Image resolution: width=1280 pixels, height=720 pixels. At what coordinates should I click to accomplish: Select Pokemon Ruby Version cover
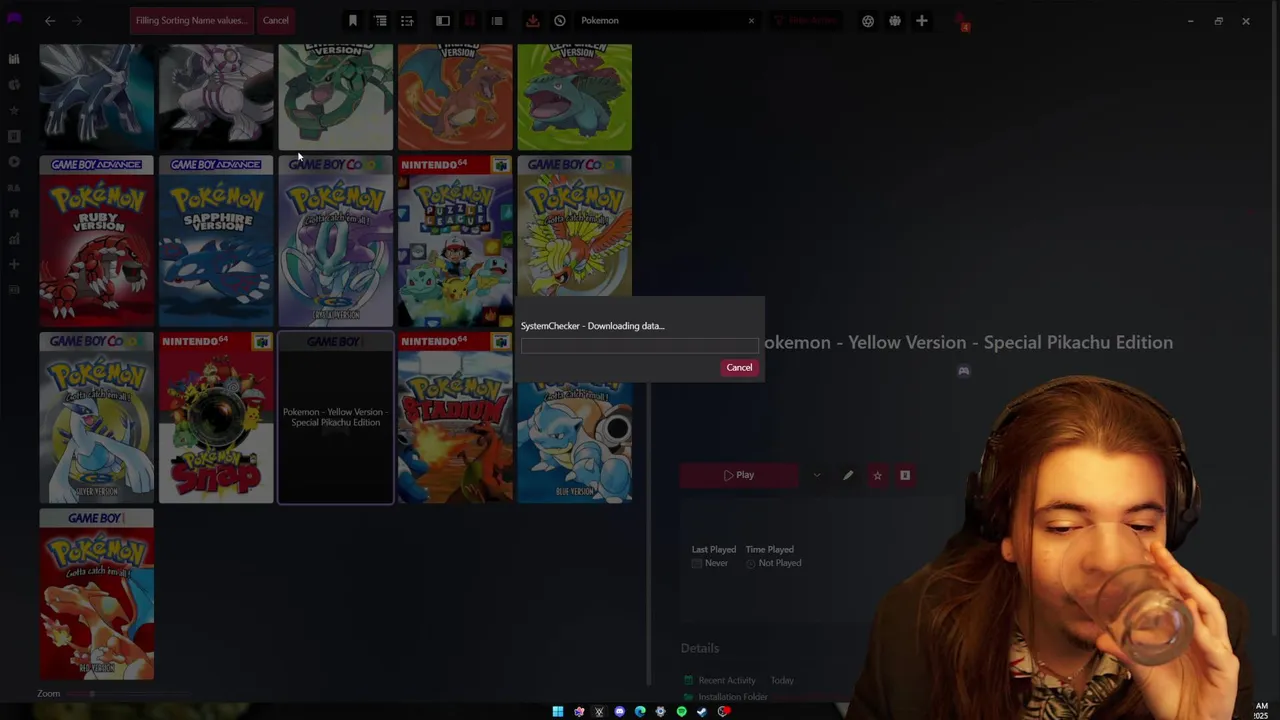(x=97, y=241)
